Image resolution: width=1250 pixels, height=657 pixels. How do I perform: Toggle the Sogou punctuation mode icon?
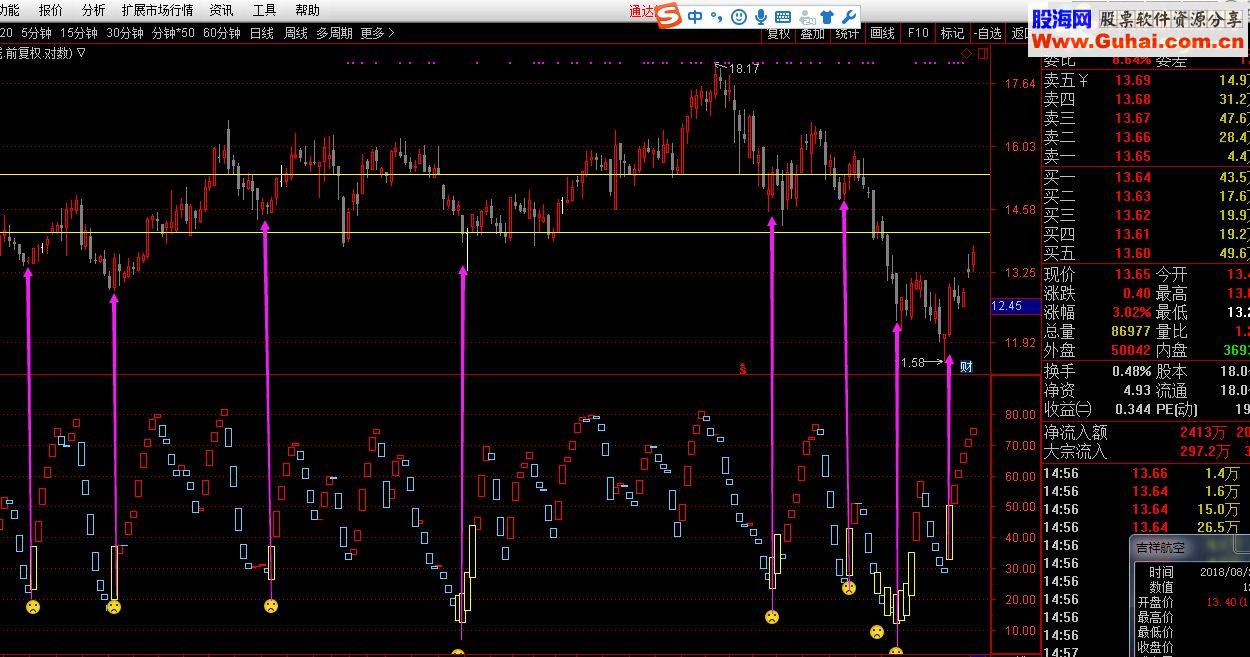tap(717, 17)
